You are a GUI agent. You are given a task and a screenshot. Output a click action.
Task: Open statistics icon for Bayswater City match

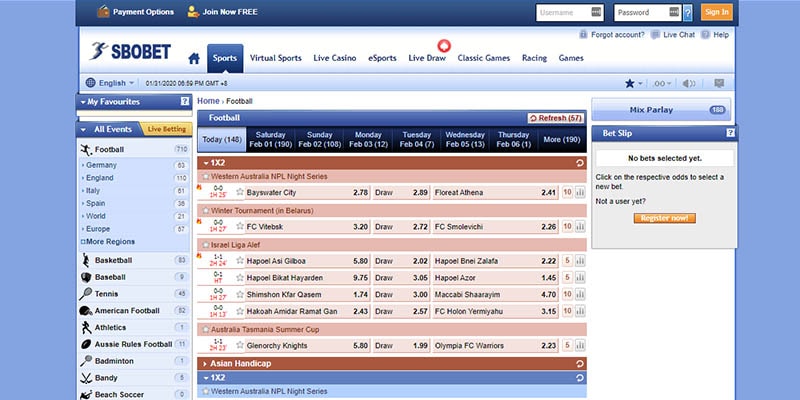click(580, 193)
